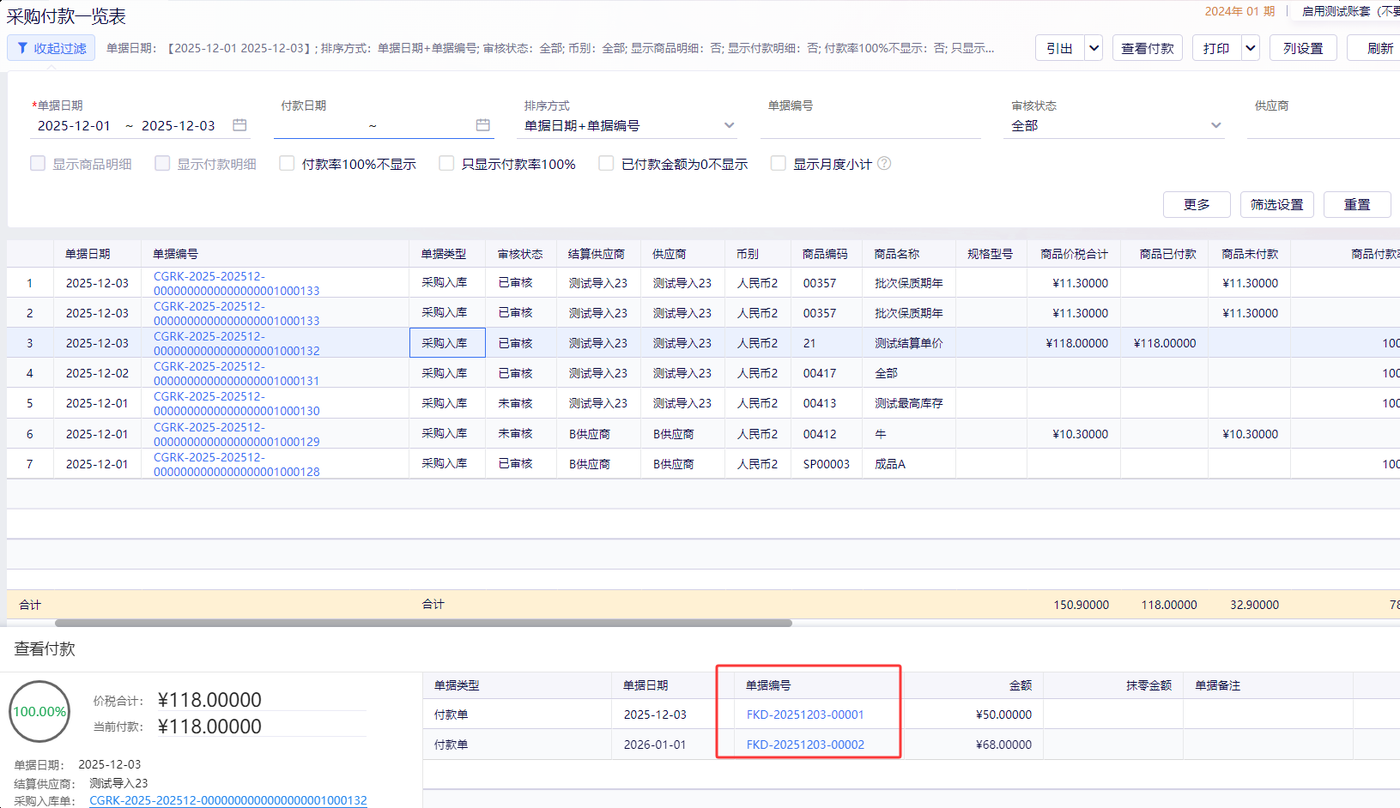Image resolution: width=1400 pixels, height=808 pixels.
Task: Click the 供应商 filter input field
Action: coord(1323,126)
